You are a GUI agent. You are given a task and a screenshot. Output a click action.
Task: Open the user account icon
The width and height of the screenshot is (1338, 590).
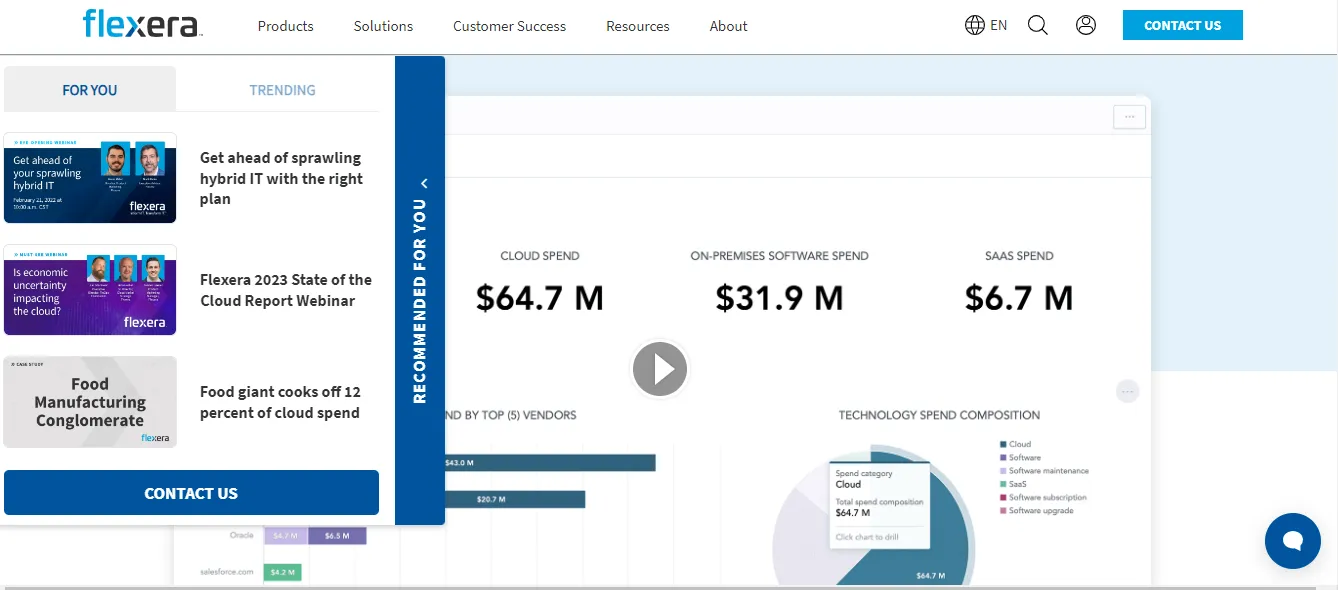point(1086,25)
